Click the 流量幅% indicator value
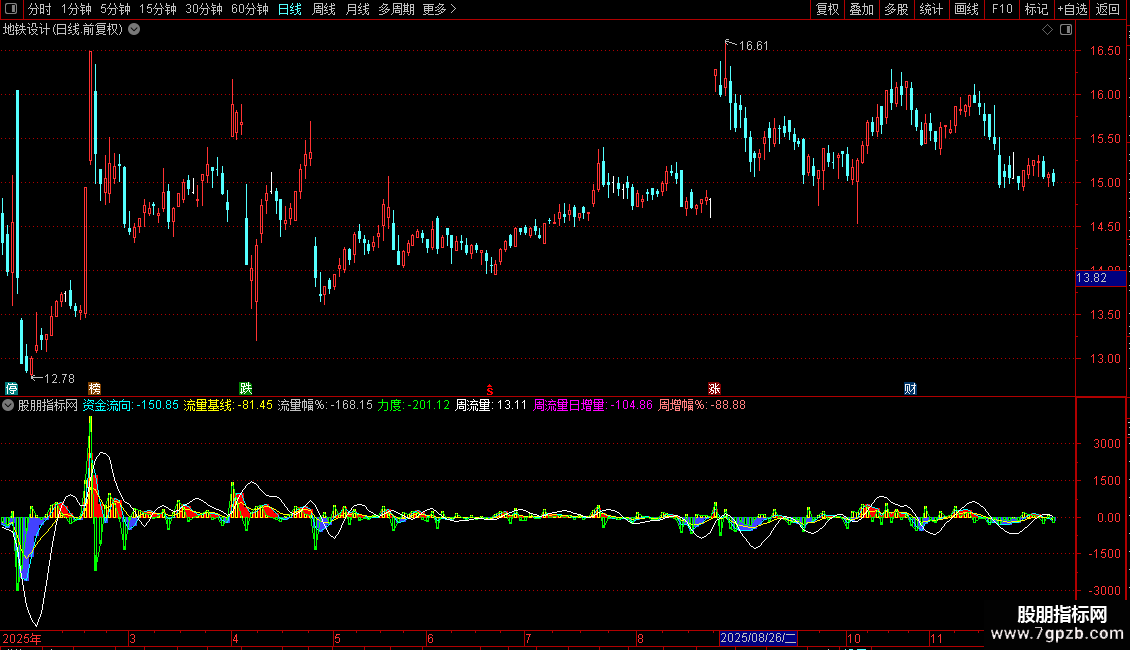The image size is (1130, 650). (x=325, y=405)
